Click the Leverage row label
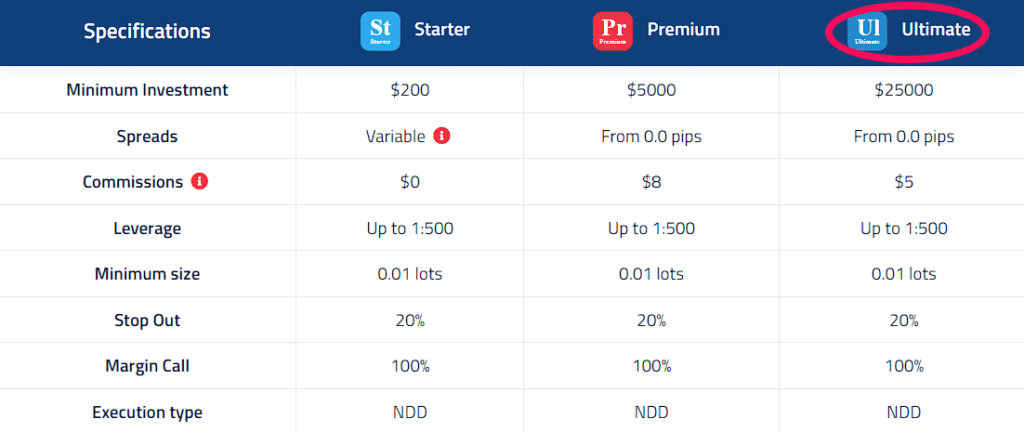1024x432 pixels. coord(148,228)
